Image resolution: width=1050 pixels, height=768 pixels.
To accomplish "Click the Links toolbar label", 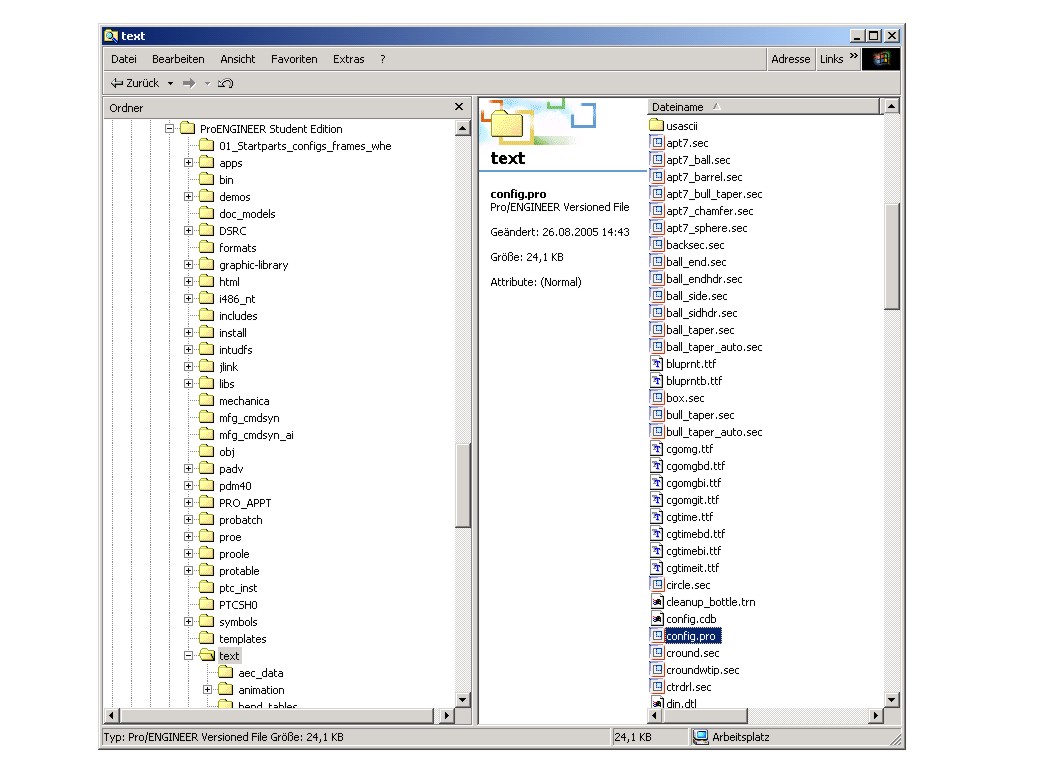I will pos(832,59).
